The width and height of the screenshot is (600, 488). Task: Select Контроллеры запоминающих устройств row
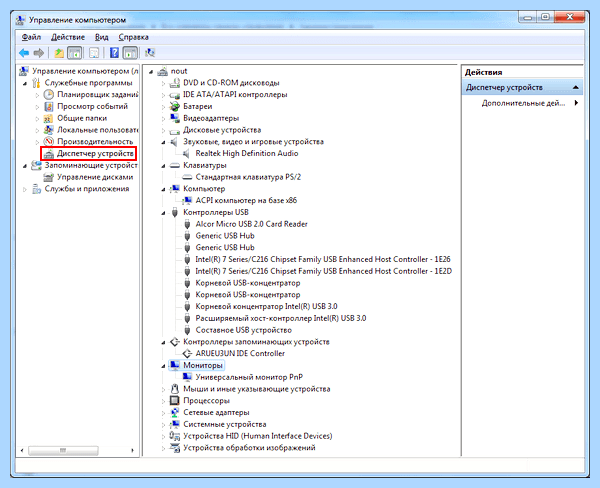pyautogui.click(x=256, y=342)
